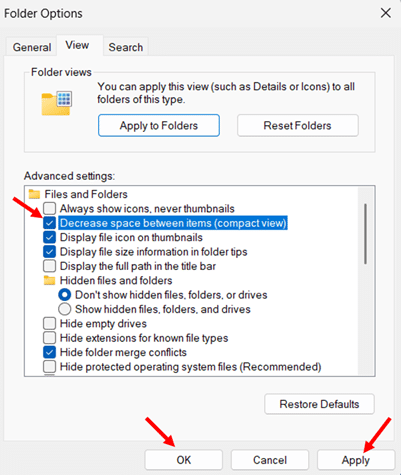401x475 pixels.
Task: Confirm with the OK button
Action: [x=184, y=460]
